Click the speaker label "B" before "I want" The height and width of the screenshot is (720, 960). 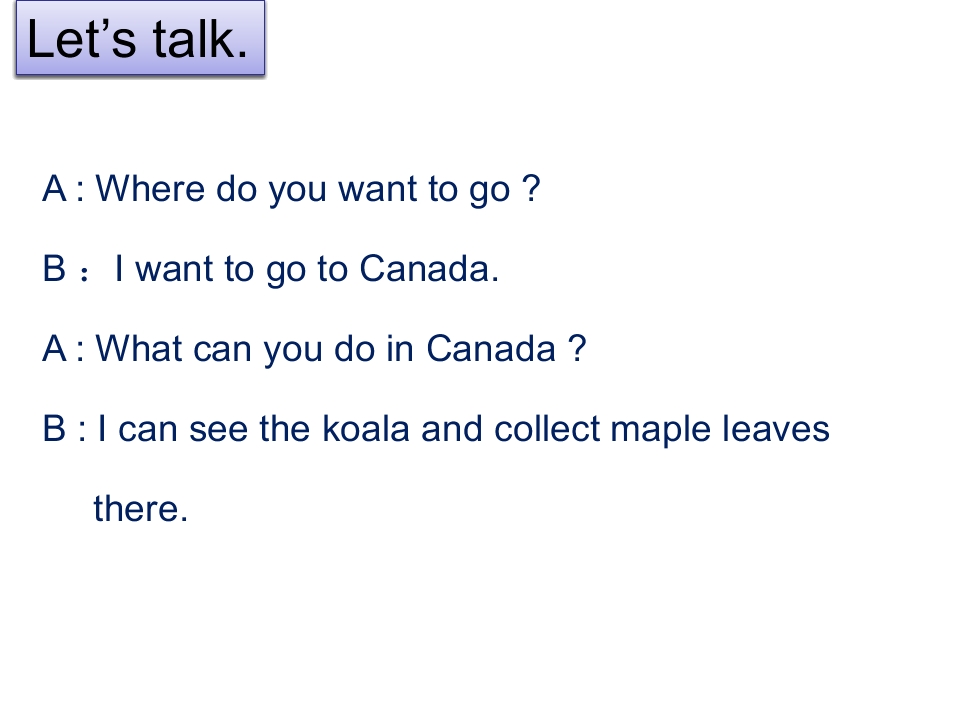point(54,269)
